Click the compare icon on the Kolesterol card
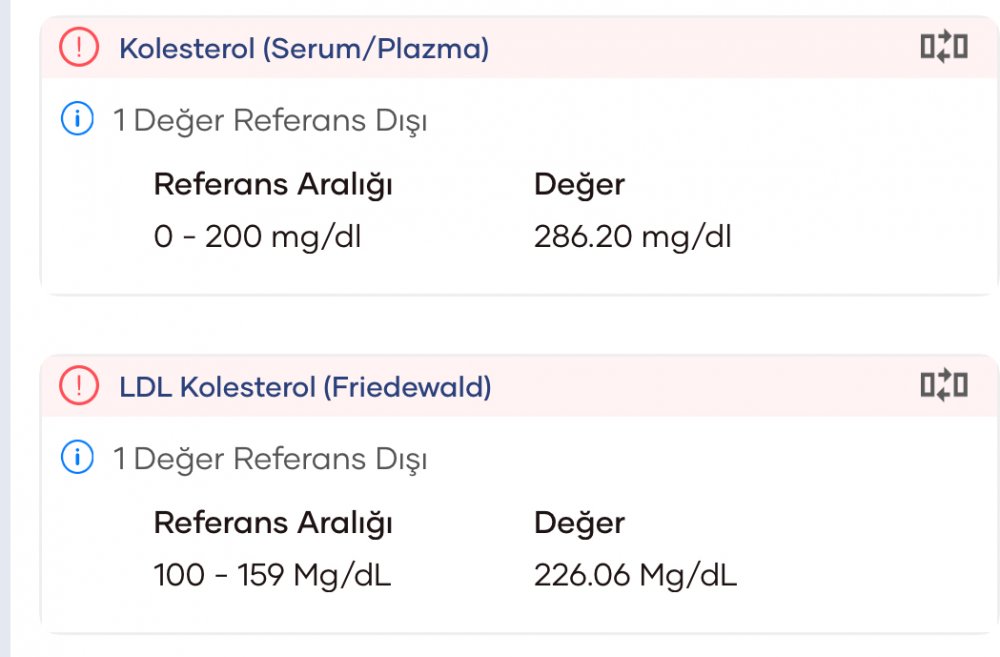This screenshot has height=657, width=1000. (x=944, y=47)
